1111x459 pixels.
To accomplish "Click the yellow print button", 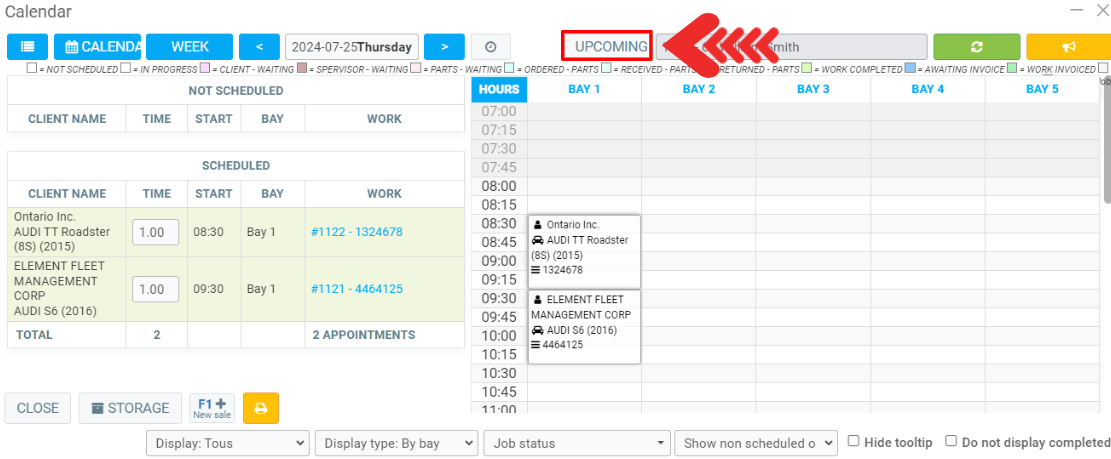I will 261,408.
